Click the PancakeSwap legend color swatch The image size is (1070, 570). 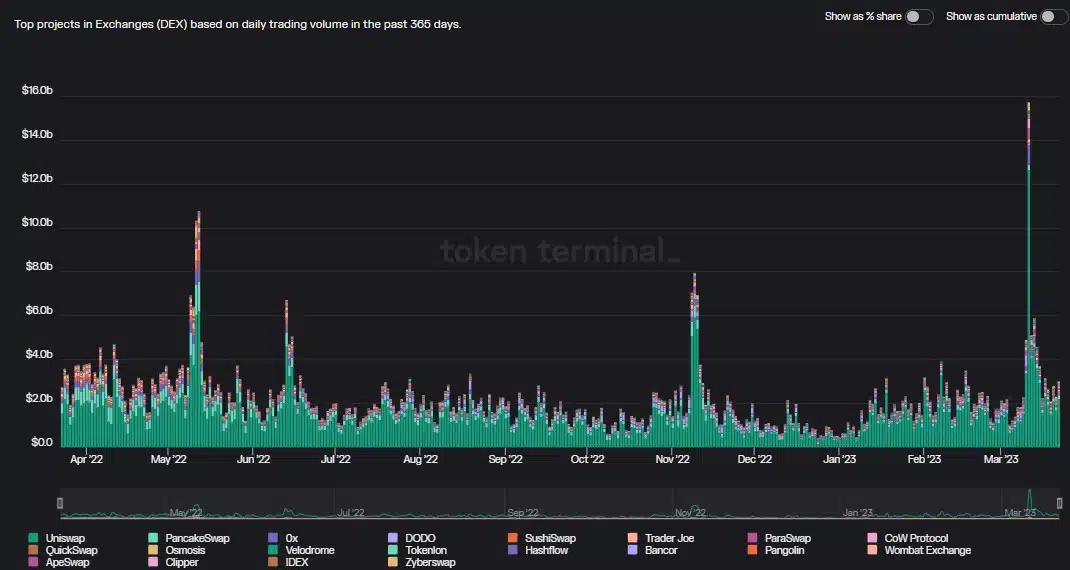click(153, 538)
